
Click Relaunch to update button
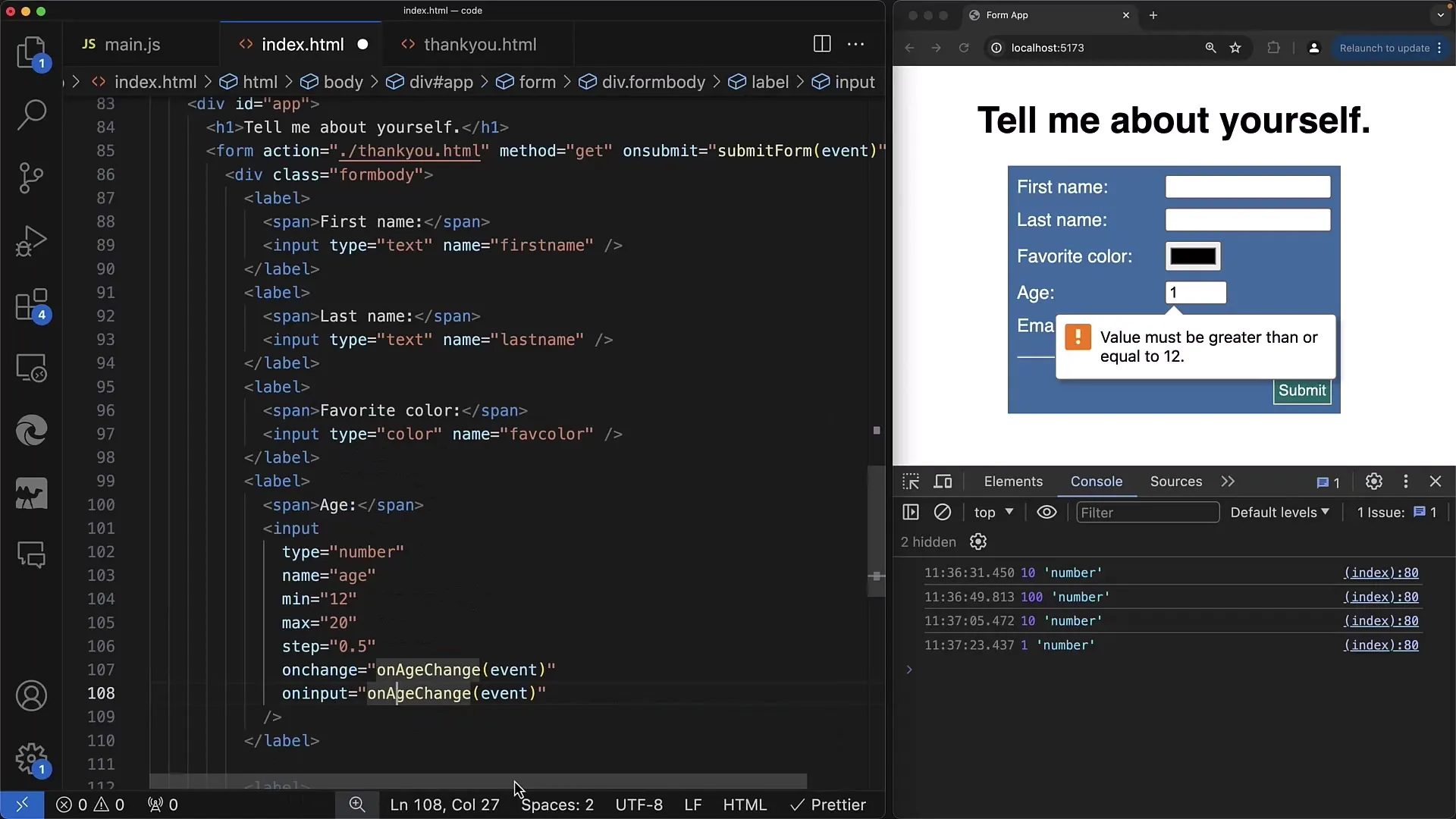tap(1390, 48)
